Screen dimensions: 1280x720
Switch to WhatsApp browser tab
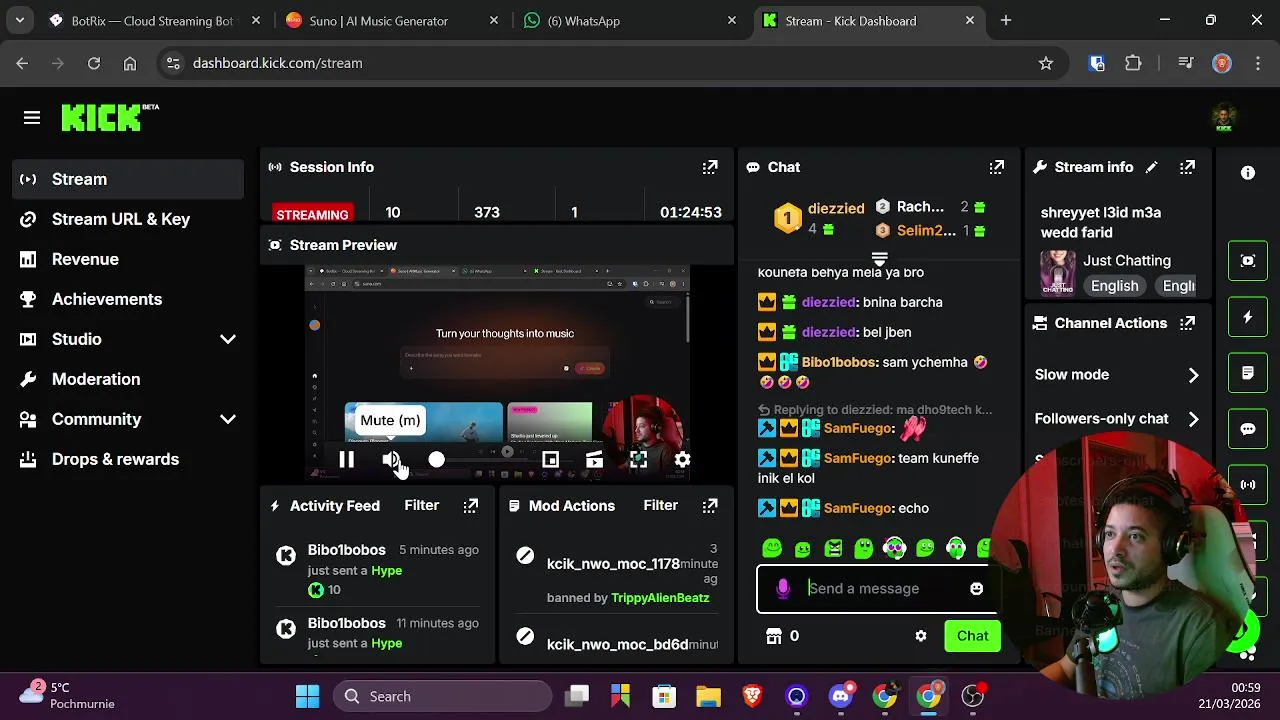(x=628, y=21)
